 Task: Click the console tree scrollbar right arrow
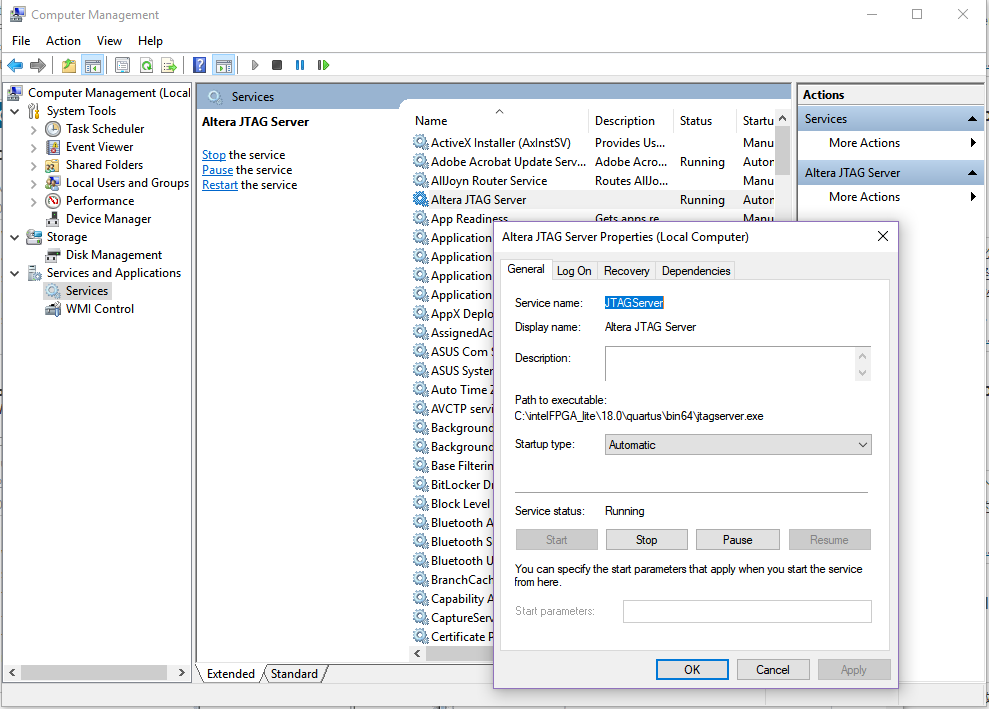click(182, 672)
